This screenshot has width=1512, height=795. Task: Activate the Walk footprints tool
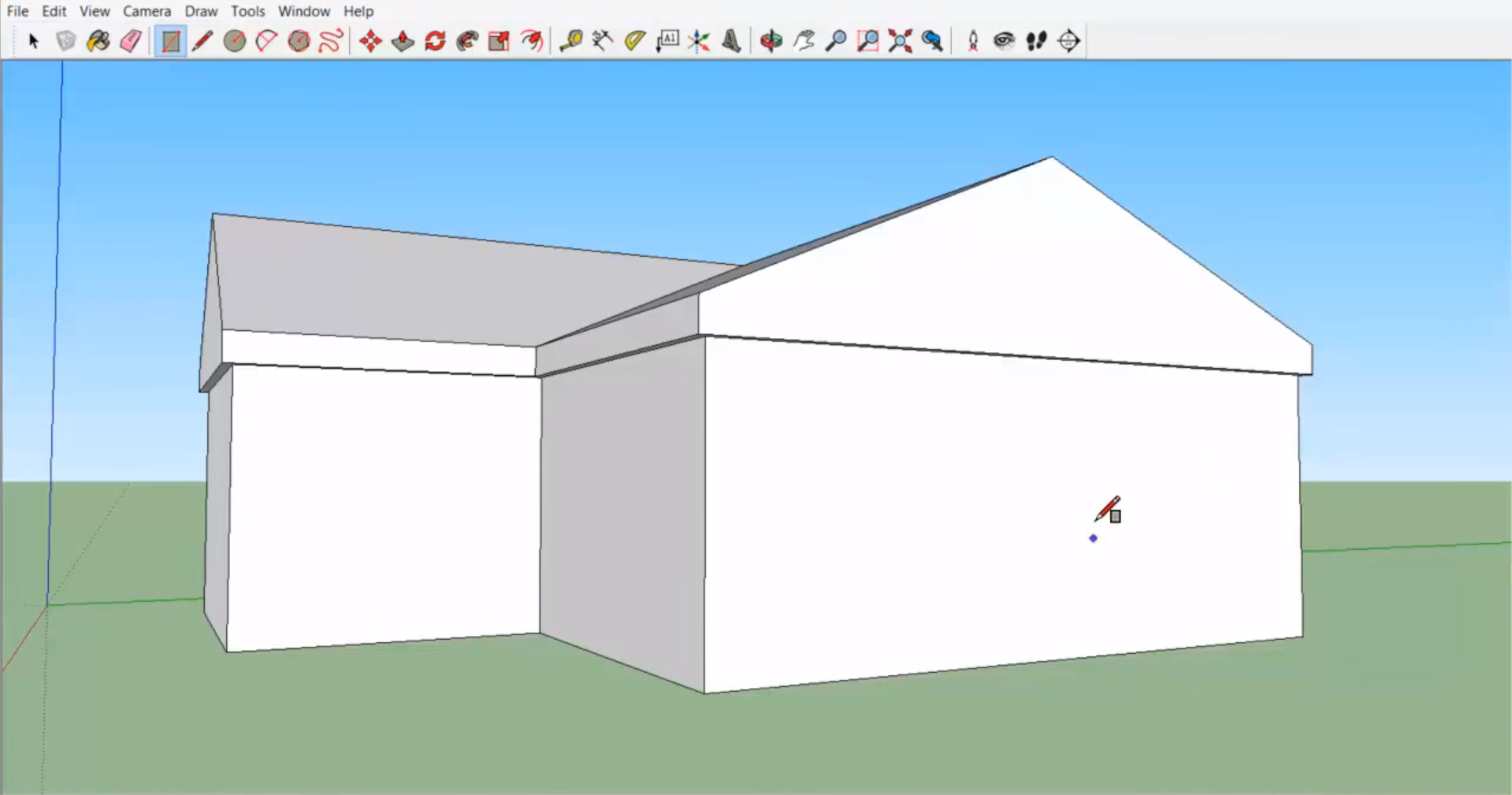pyautogui.click(x=1036, y=41)
